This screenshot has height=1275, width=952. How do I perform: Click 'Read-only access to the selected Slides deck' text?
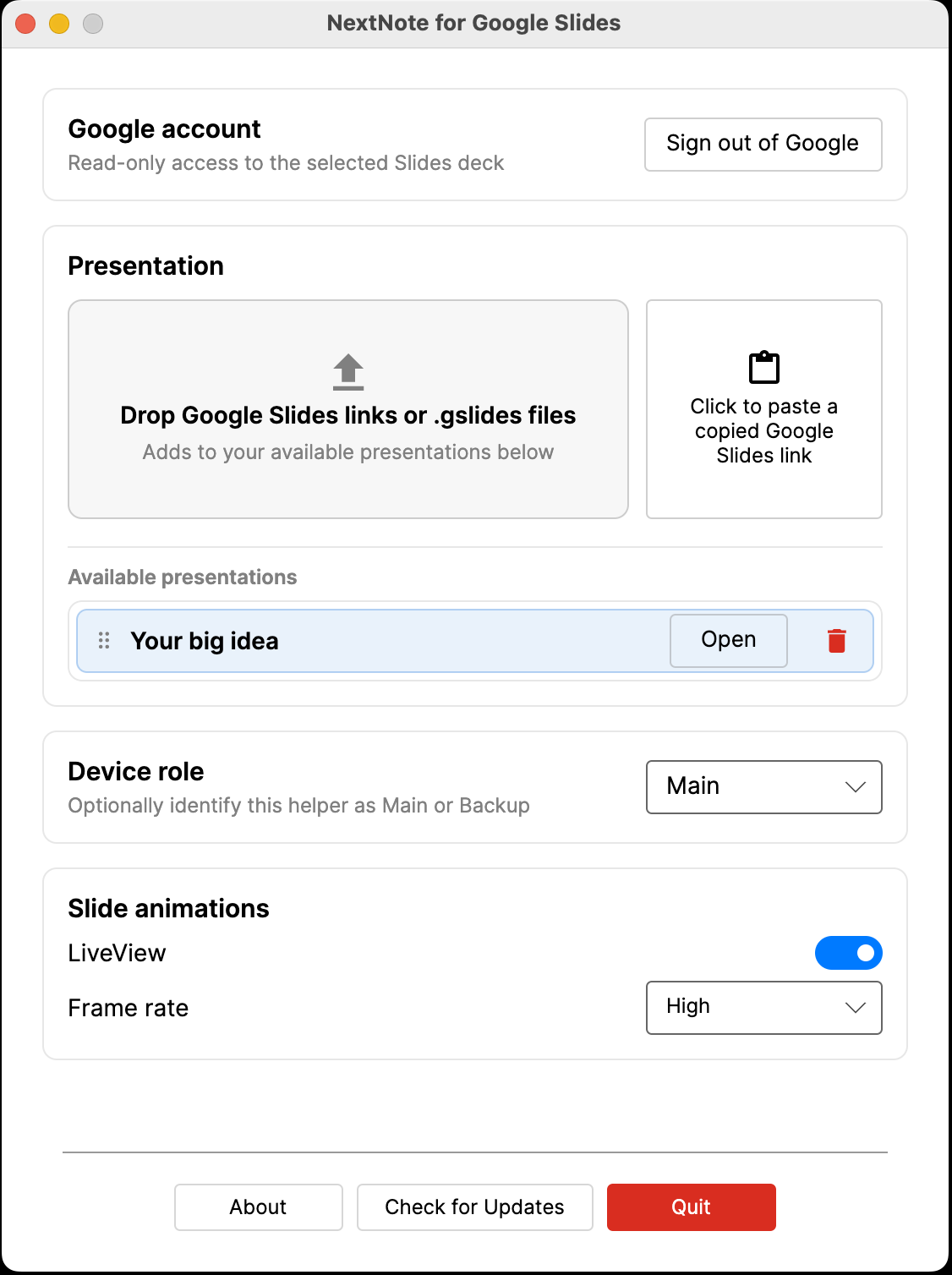(287, 163)
